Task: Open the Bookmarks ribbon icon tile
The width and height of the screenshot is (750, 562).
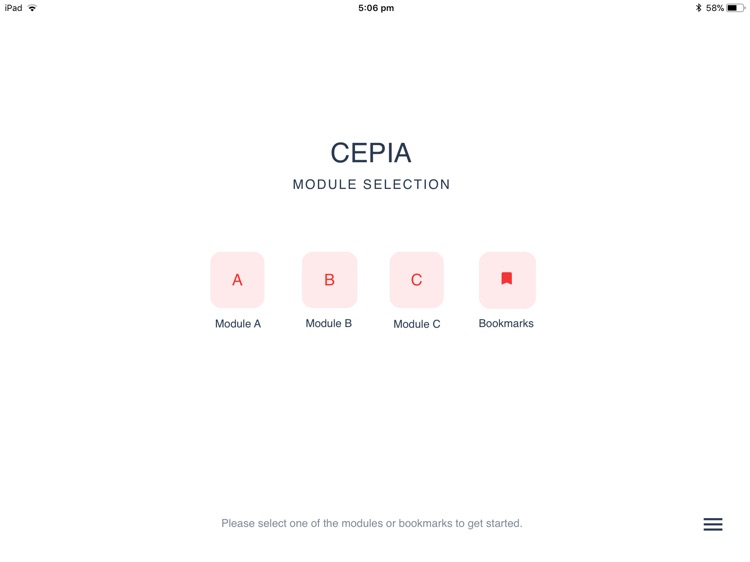Action: [507, 280]
